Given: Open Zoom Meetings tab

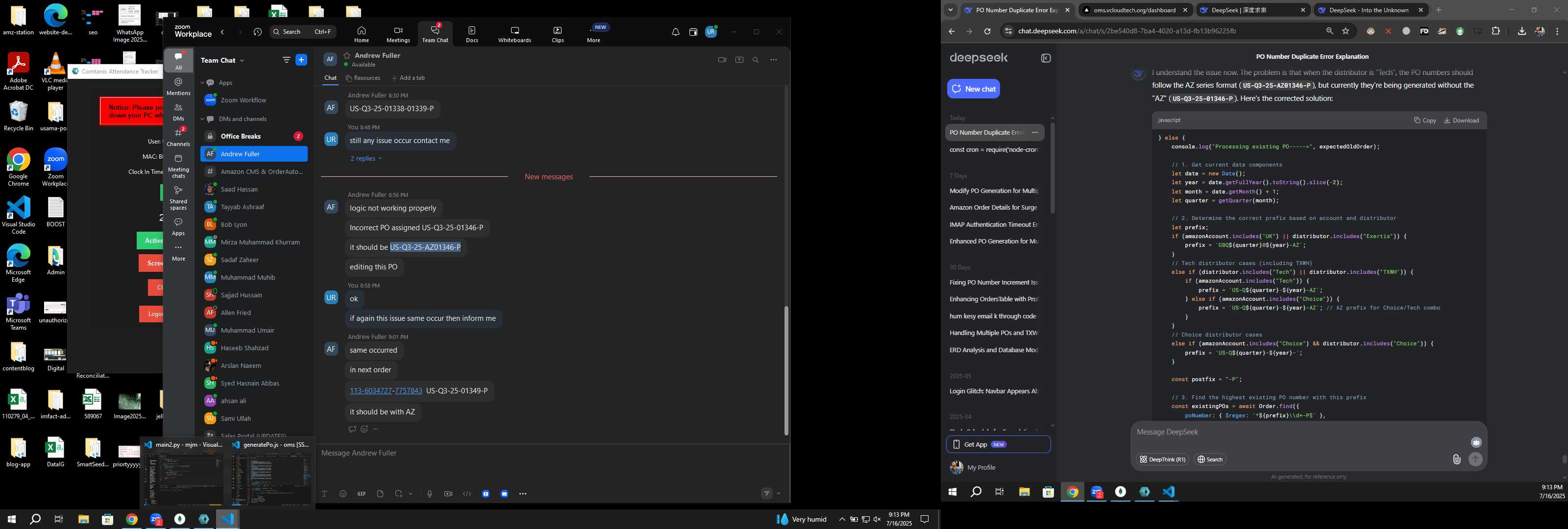Looking at the screenshot, I should (398, 34).
